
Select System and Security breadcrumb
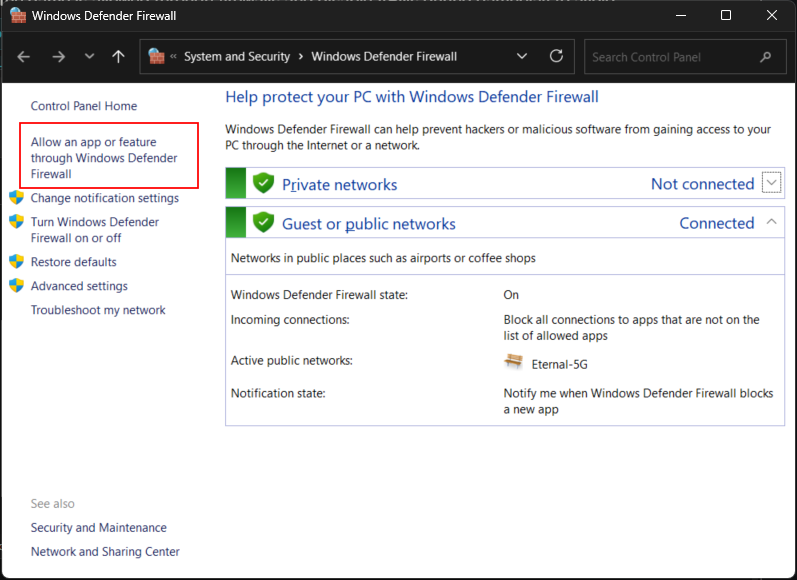point(237,57)
